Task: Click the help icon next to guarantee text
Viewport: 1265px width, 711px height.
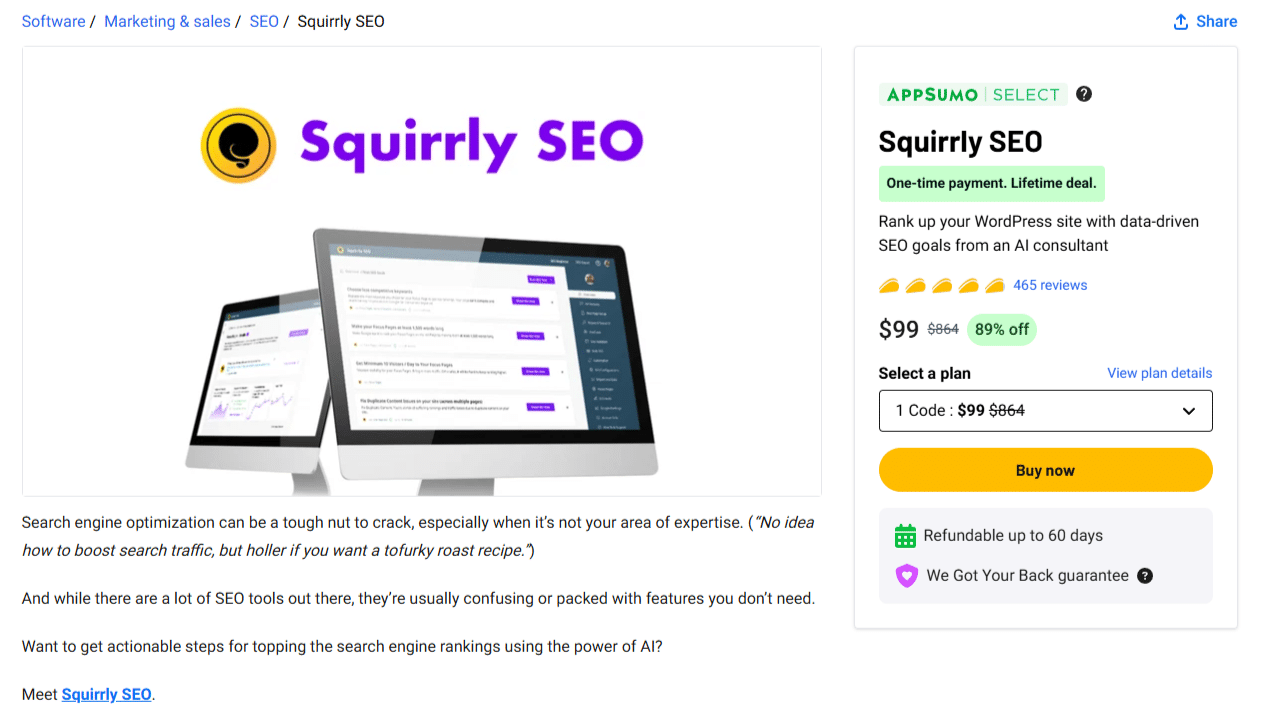Action: pyautogui.click(x=1146, y=576)
